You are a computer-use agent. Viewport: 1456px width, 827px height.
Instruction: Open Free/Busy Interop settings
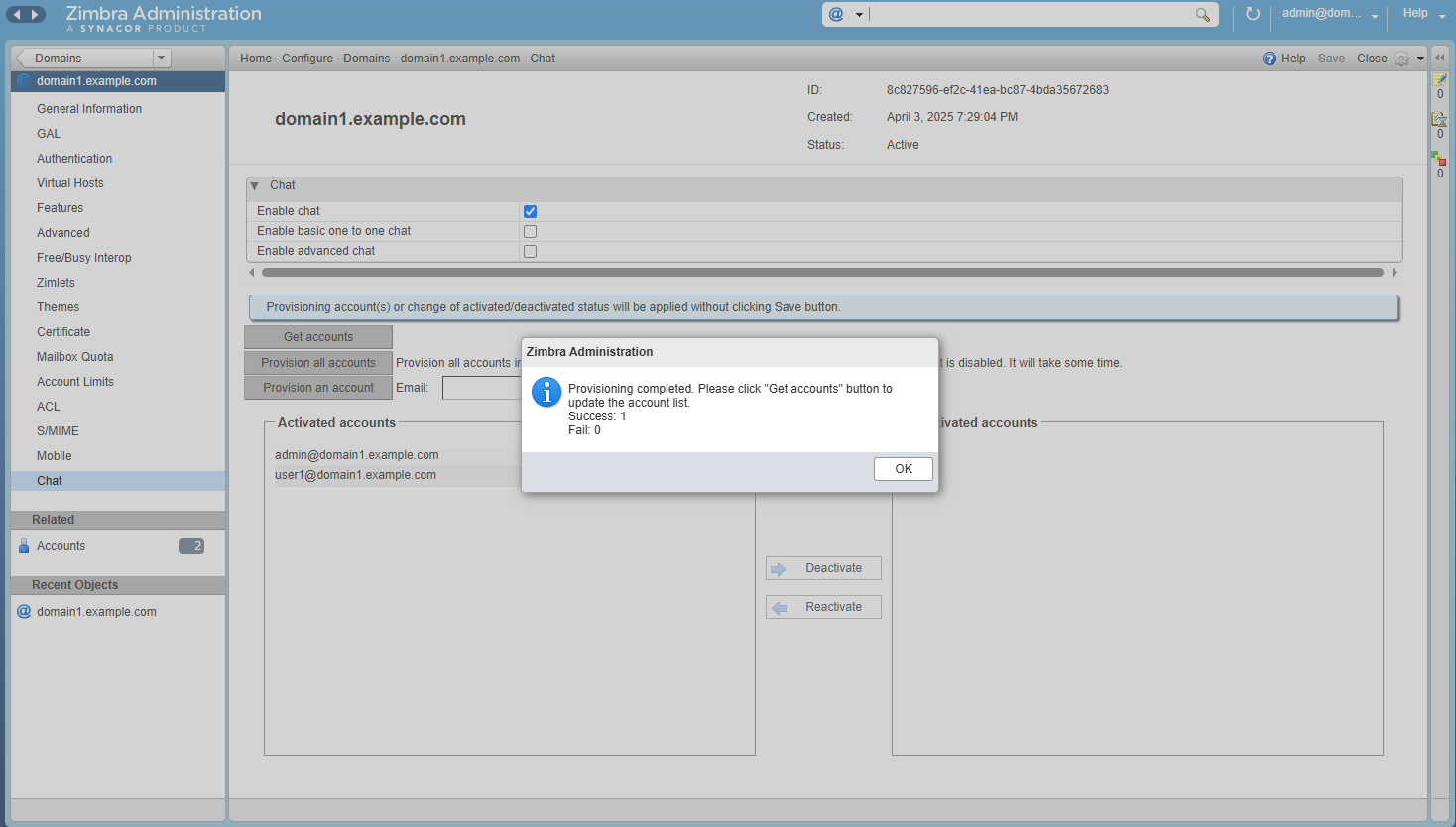click(x=84, y=258)
